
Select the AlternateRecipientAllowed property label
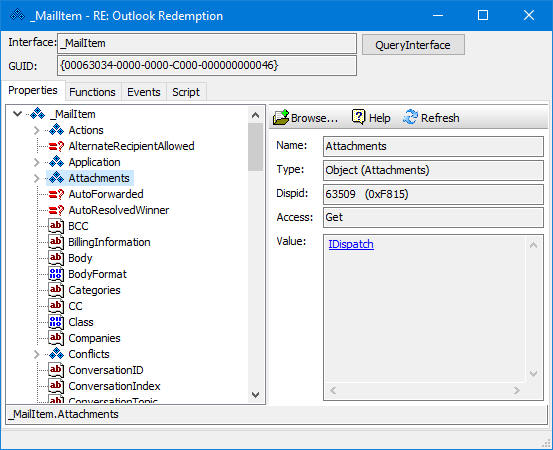click(132, 146)
